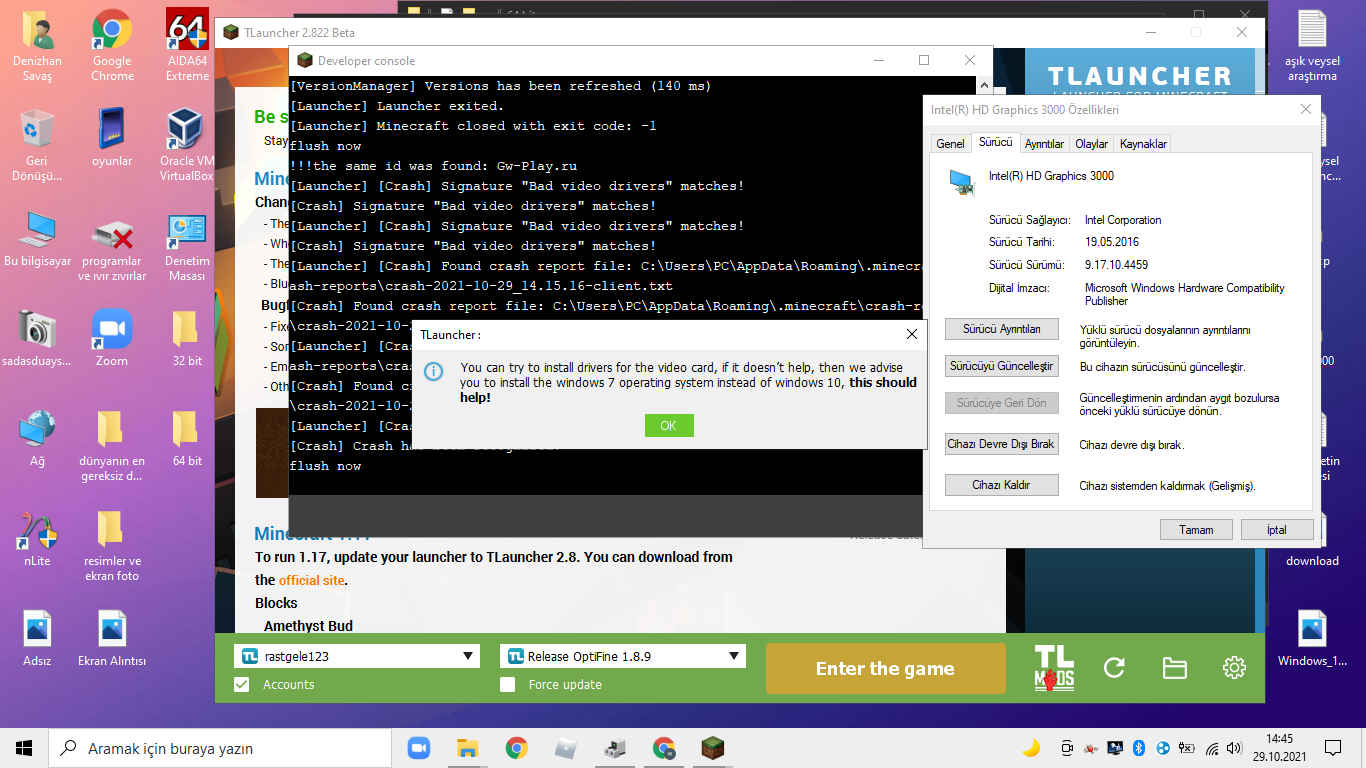Screen dimensions: 1366x768
Task: Click the driver date 19.05.2016 text
Action: (x=1112, y=242)
